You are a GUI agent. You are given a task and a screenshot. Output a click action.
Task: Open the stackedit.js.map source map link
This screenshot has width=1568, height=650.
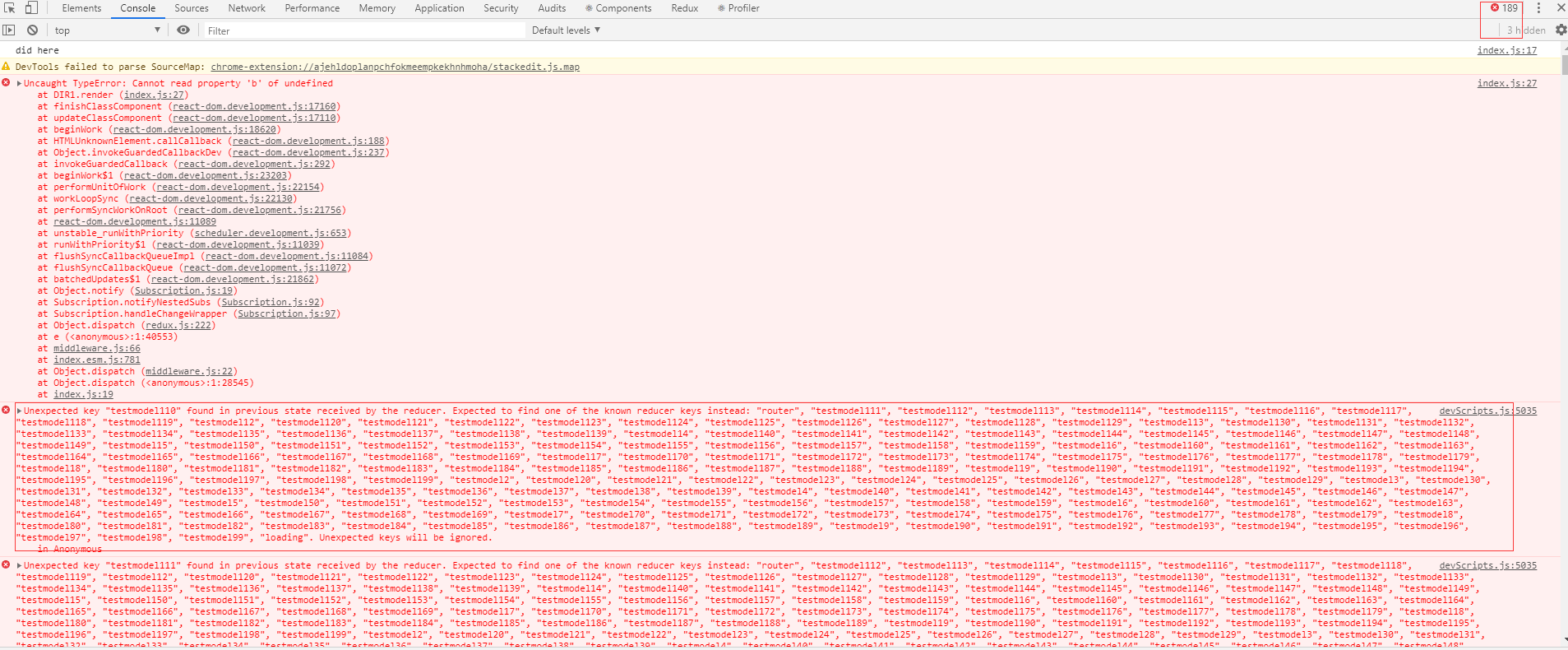pyautogui.click(x=395, y=67)
